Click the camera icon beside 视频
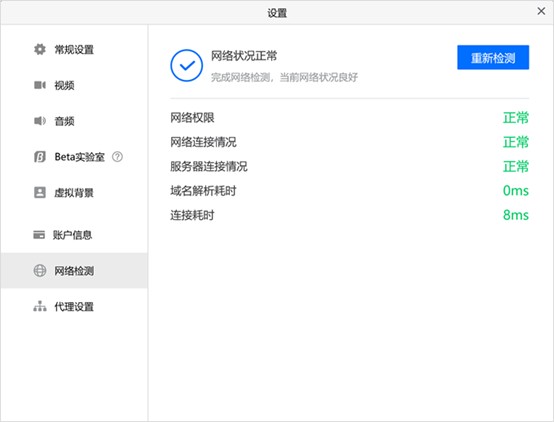 pos(40,85)
